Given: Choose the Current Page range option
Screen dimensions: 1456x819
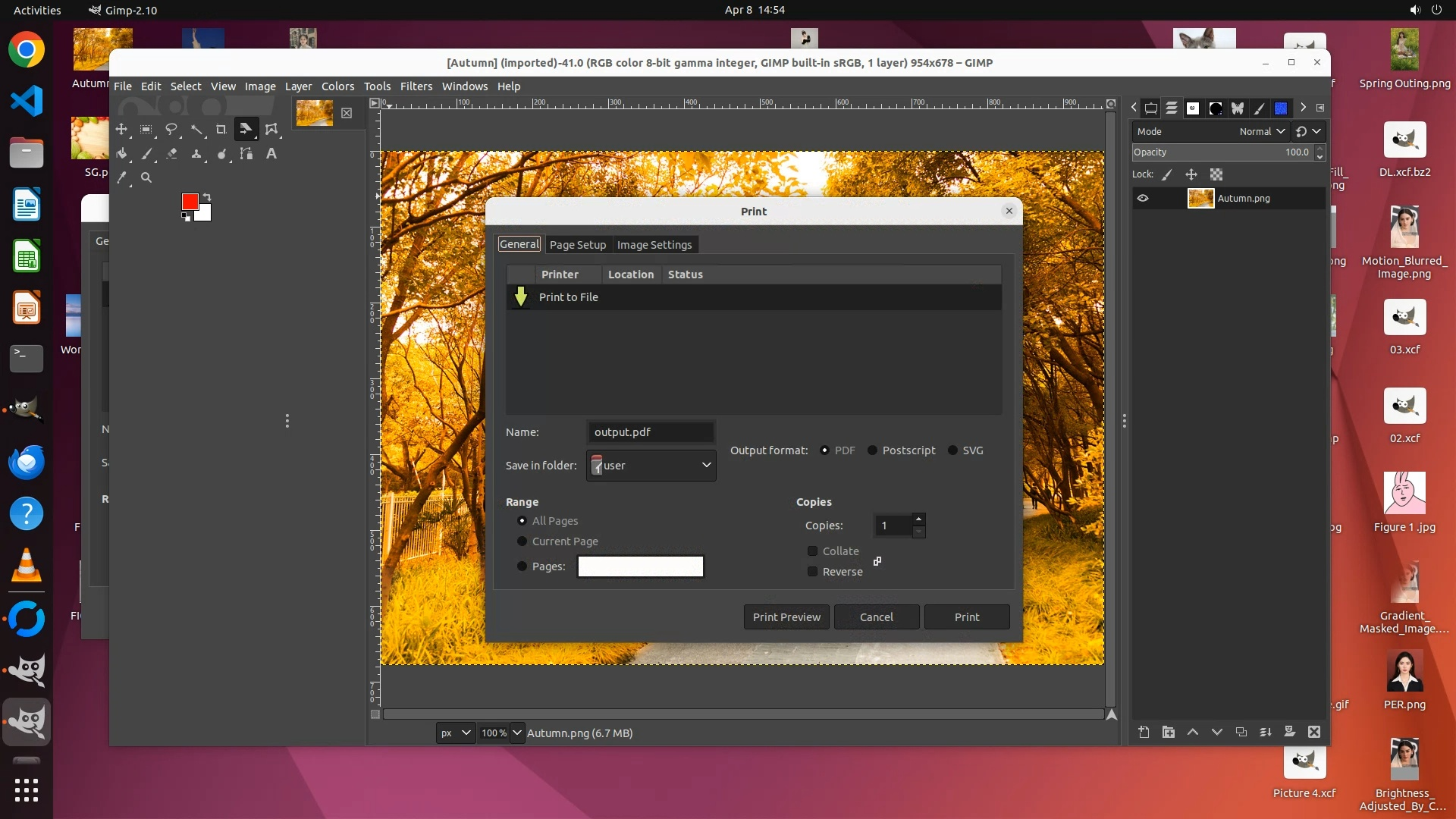Looking at the screenshot, I should pyautogui.click(x=522, y=541).
